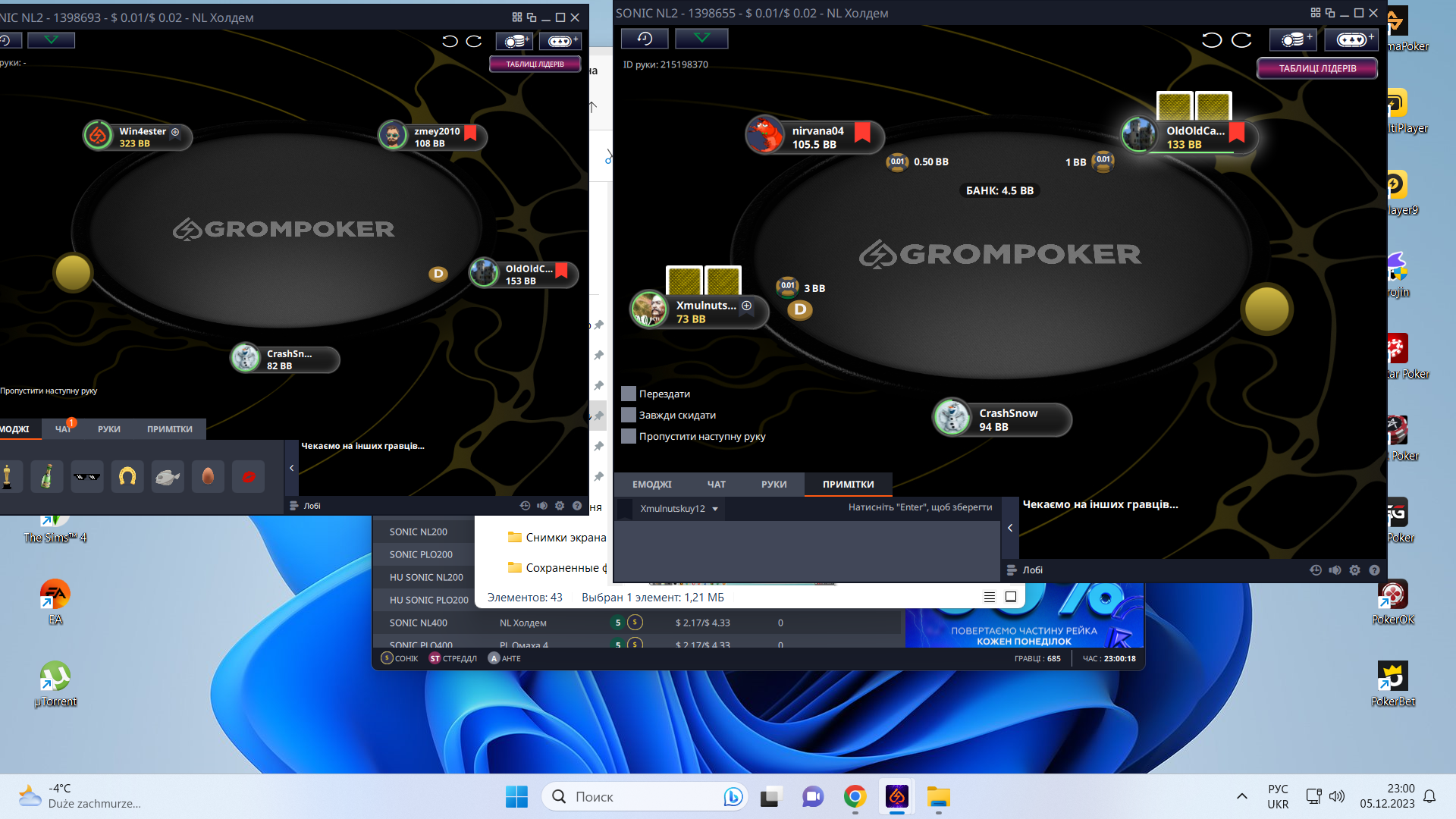The height and width of the screenshot is (819, 1456).
Task: Add note plus icon next to Win4ester
Action: [175, 132]
